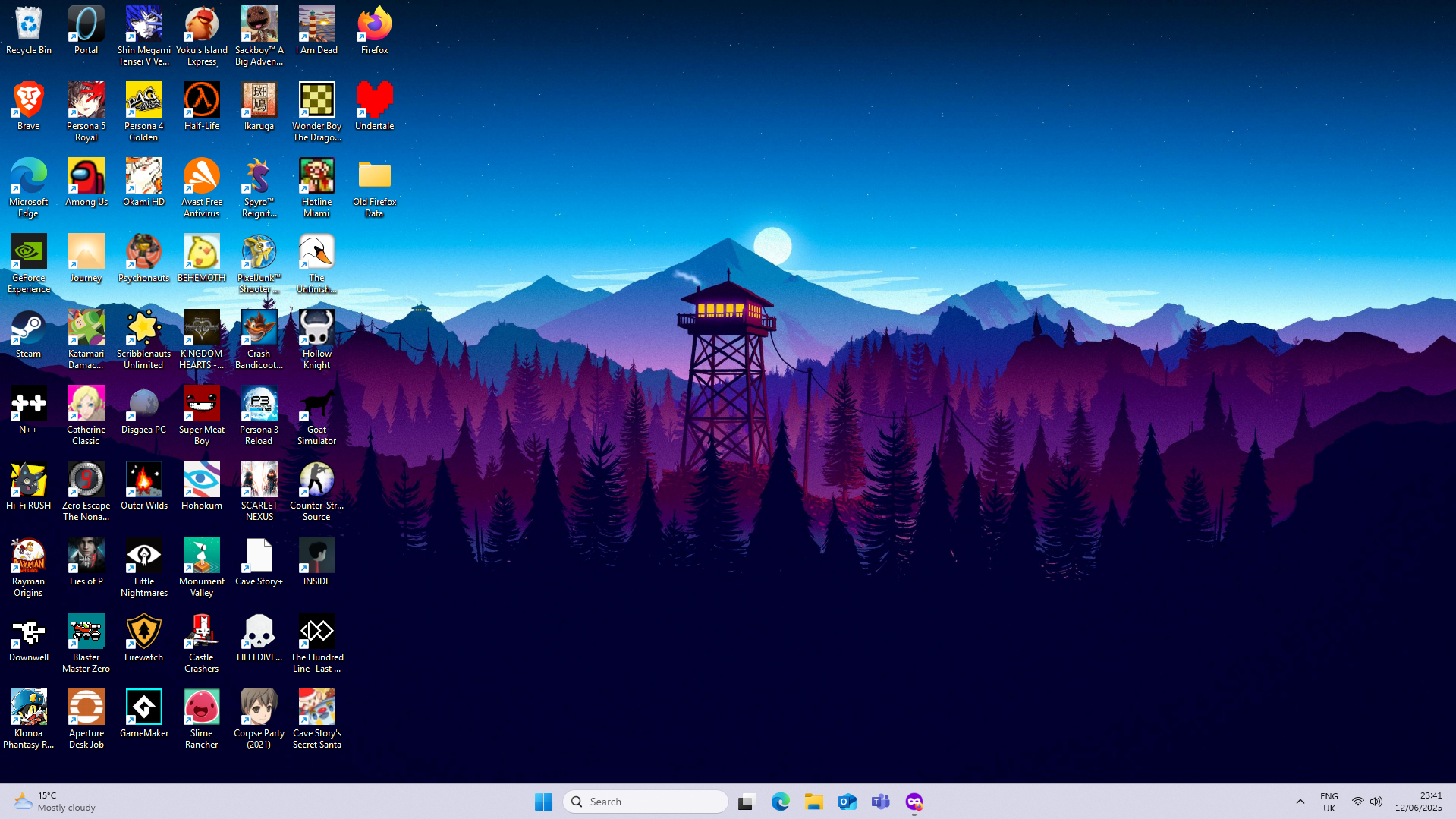Viewport: 1456px width, 819px height.
Task: Select the Sackboy A Big Adventure icon
Action: coord(259,24)
